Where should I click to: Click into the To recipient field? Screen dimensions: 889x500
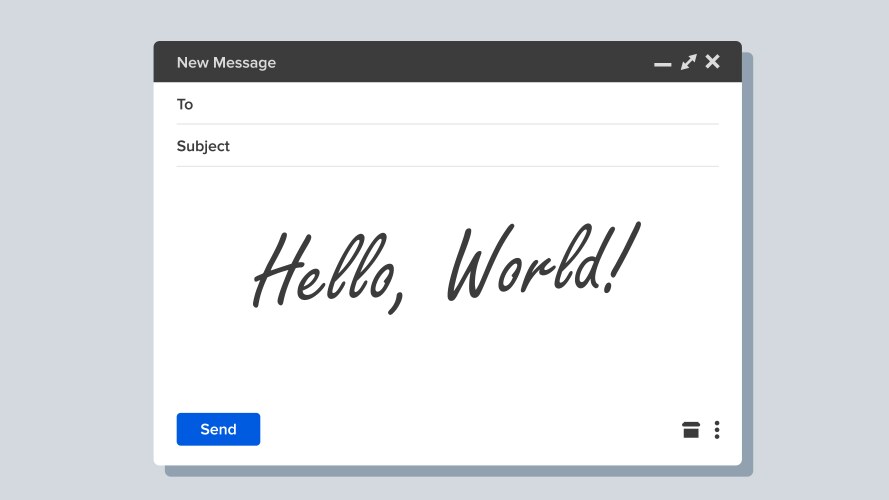click(x=450, y=104)
